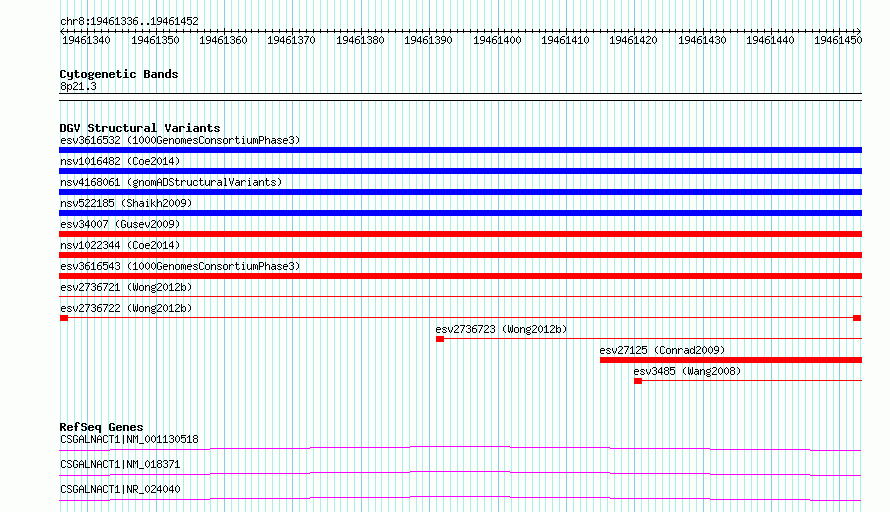Click ruler position 19461350

tap(155, 40)
